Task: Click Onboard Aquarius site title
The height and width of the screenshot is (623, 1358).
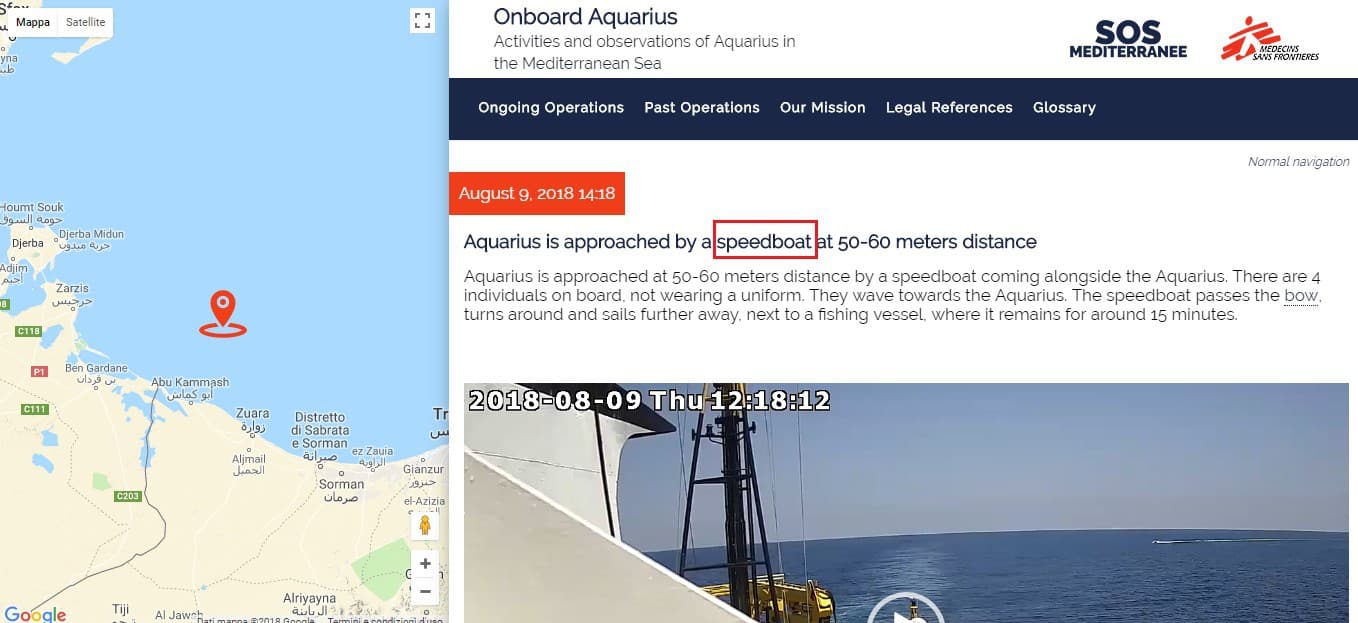Action: pos(585,17)
